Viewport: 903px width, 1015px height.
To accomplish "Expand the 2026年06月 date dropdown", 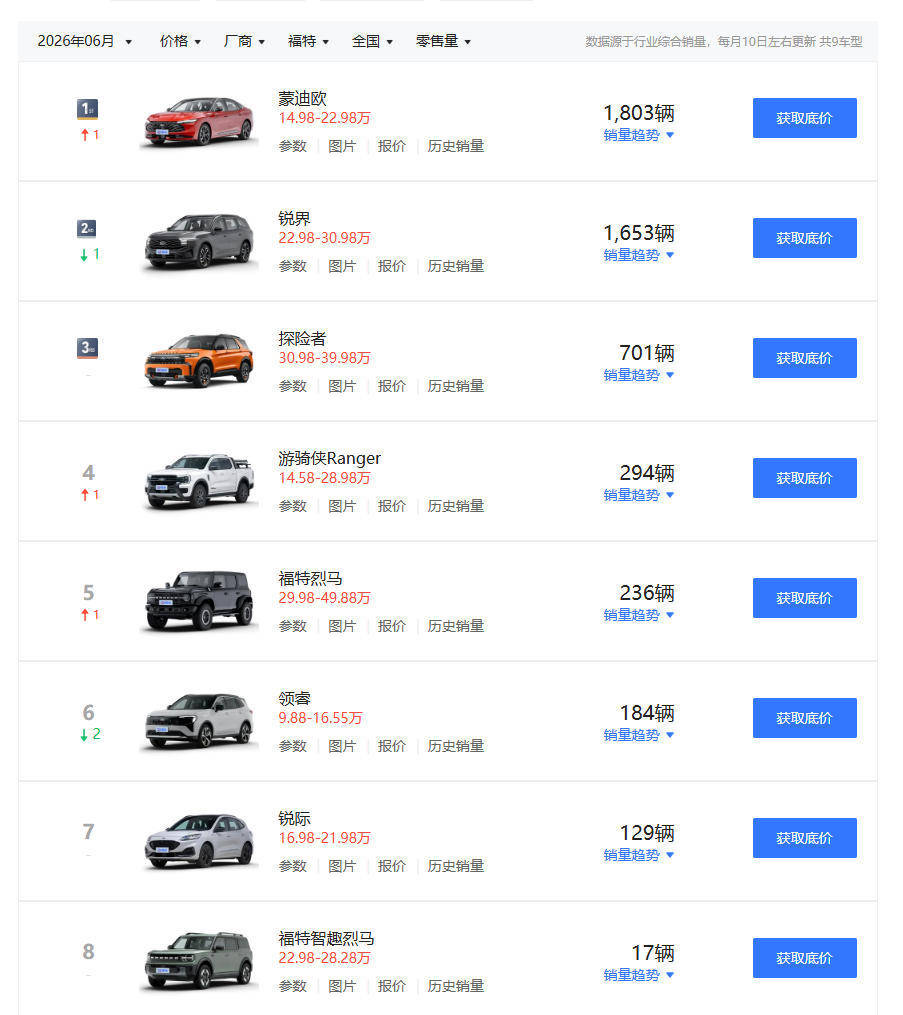I will pyautogui.click(x=85, y=41).
